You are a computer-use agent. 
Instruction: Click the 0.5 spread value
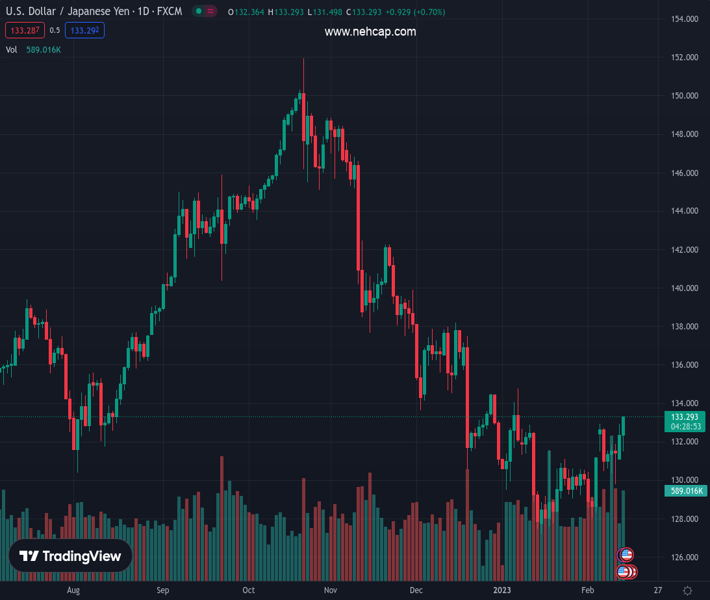click(x=54, y=31)
